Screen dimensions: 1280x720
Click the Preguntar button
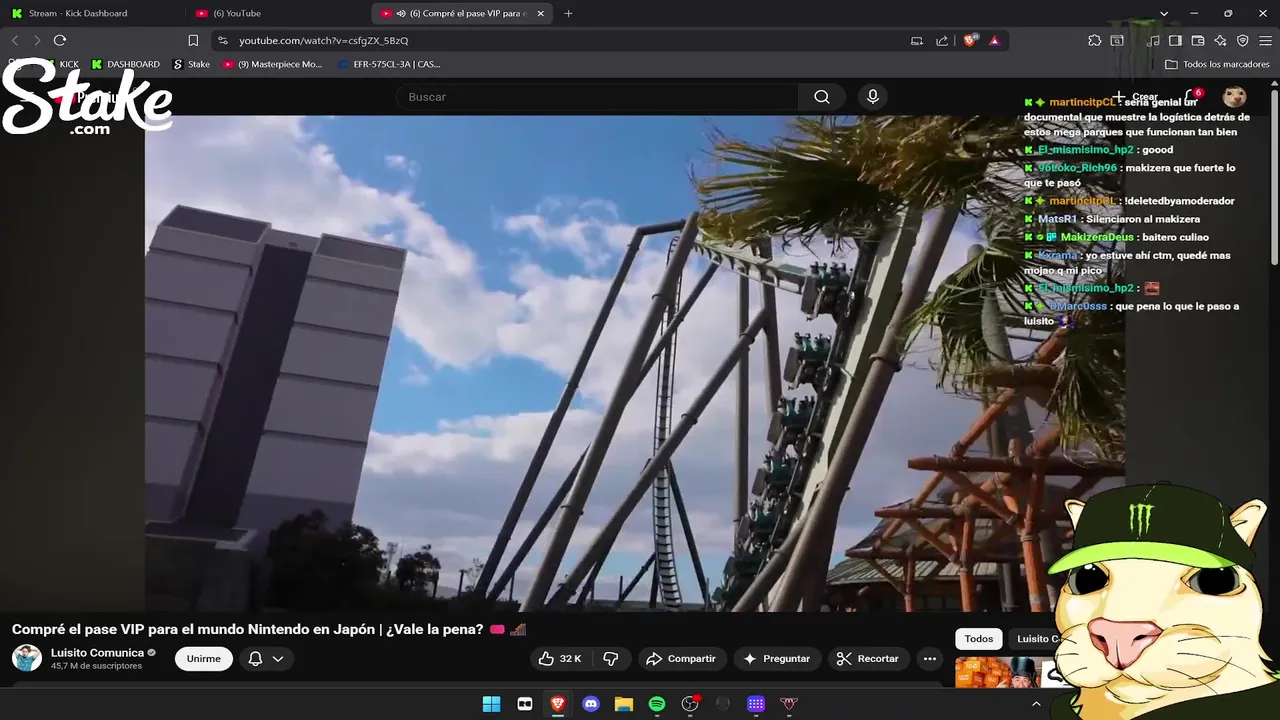[x=777, y=659]
